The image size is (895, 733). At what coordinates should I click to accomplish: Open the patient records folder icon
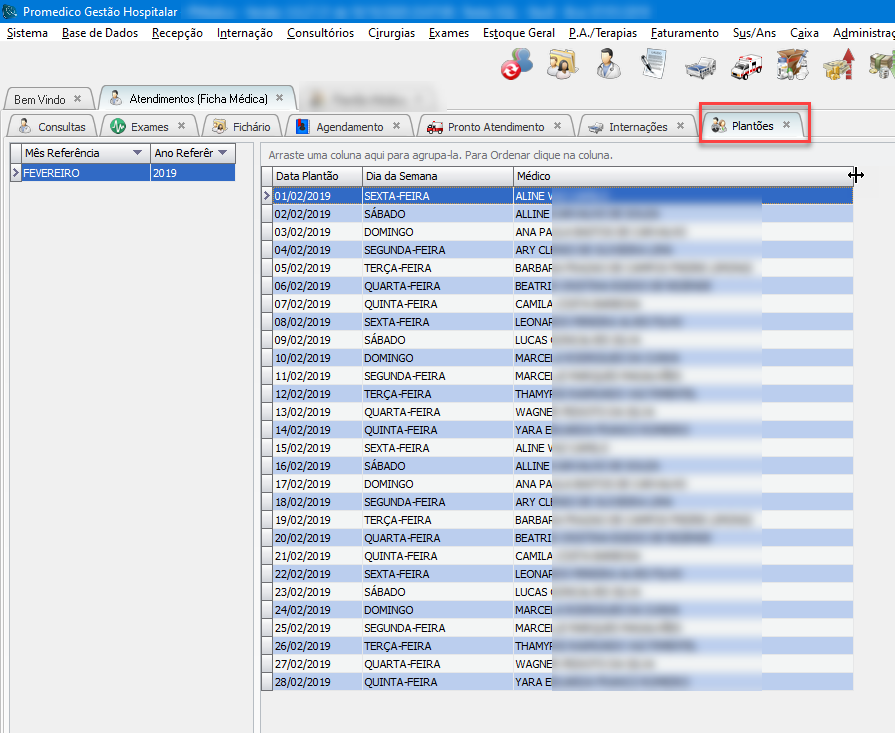[562, 66]
